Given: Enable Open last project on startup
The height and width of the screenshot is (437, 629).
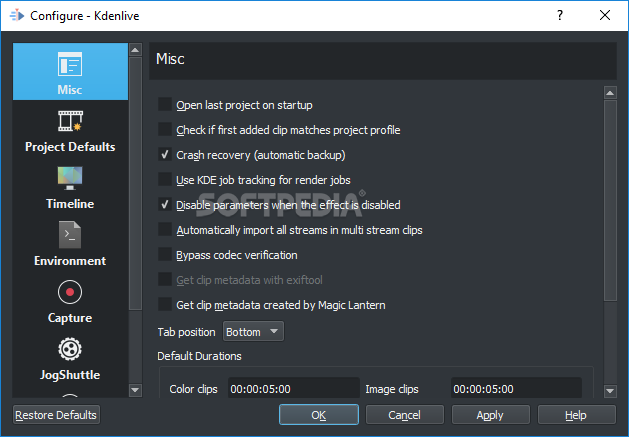Looking at the screenshot, I should pyautogui.click(x=165, y=105).
